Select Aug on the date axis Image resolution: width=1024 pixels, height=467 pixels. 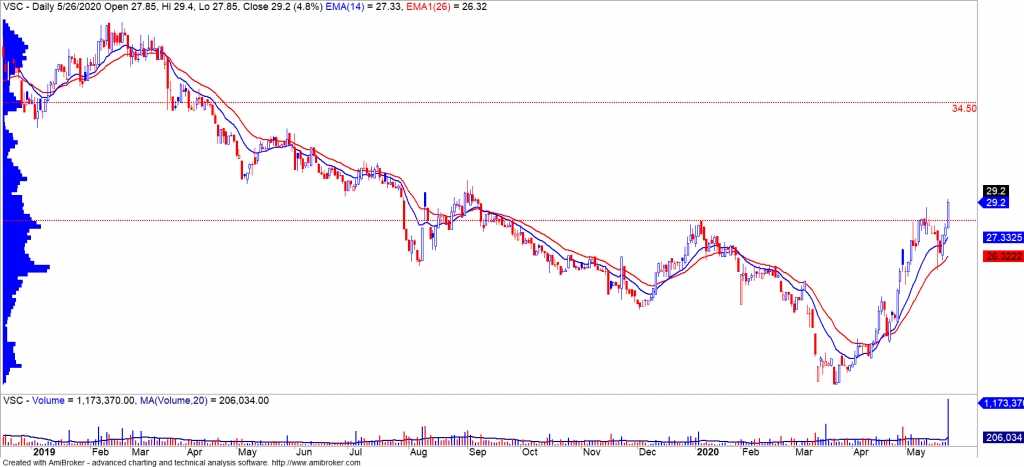[418, 451]
